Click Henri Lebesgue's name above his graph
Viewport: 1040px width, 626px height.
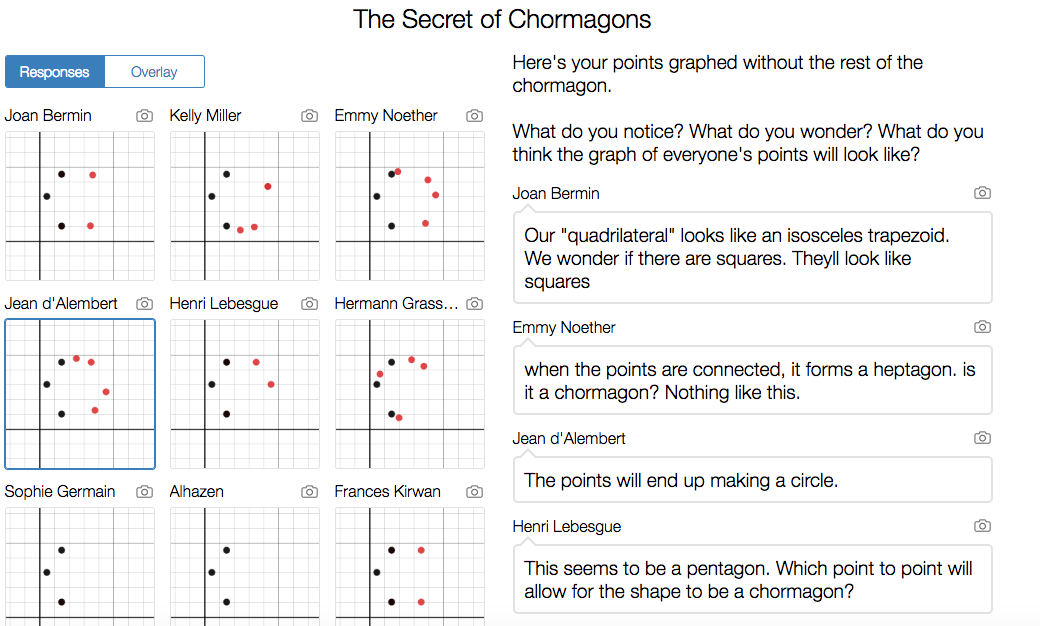pos(224,304)
